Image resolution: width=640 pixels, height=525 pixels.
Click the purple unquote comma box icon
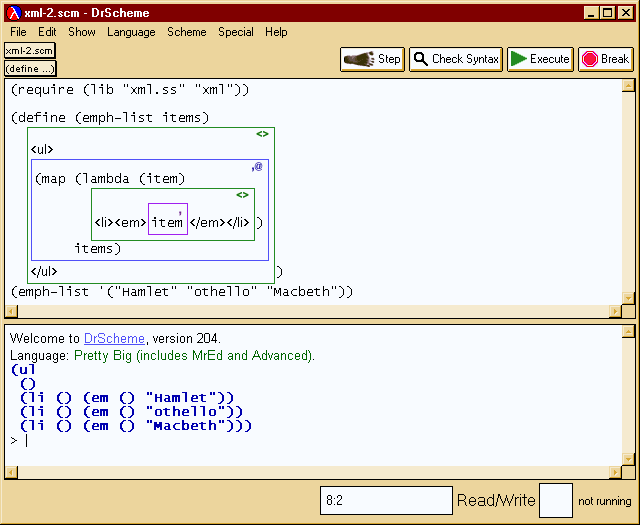(180, 211)
